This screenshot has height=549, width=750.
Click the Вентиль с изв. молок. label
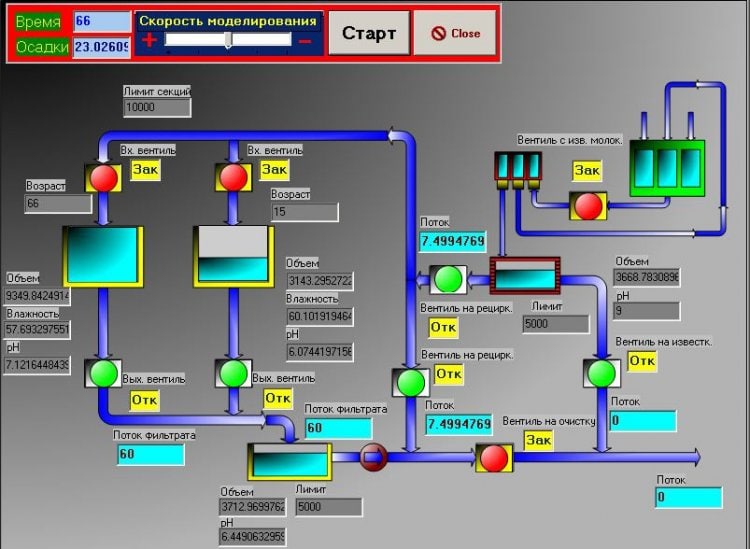click(570, 141)
